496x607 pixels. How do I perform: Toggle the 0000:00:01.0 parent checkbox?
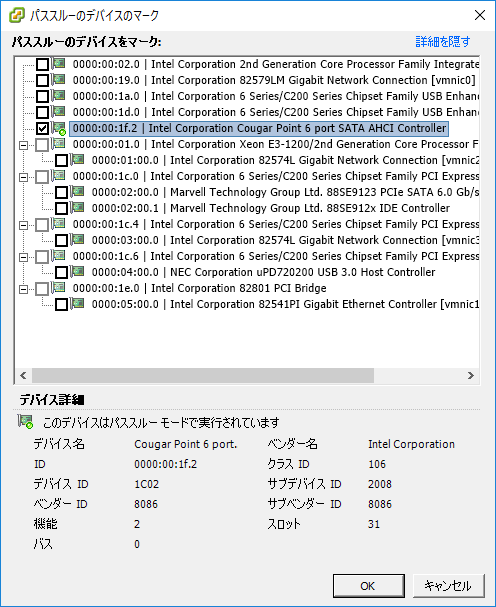coord(42,144)
